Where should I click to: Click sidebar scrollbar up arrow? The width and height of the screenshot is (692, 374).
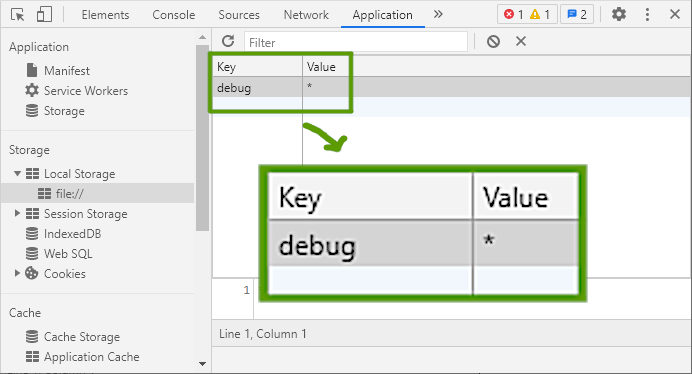[x=202, y=38]
